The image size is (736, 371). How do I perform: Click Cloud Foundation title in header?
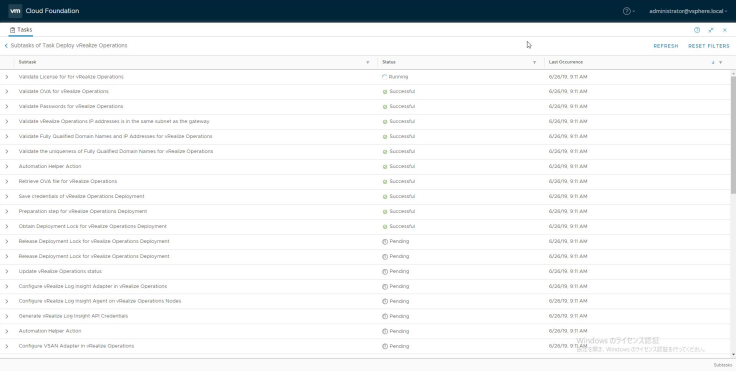pyautogui.click(x=53, y=11)
